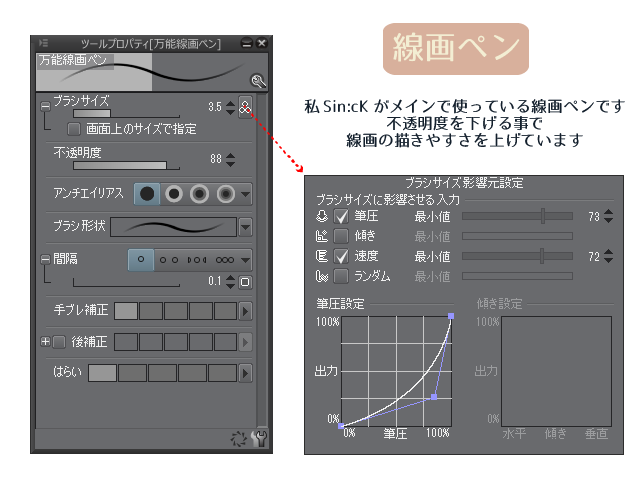The width and height of the screenshot is (640, 480).
Task: Click velocity icon in dynamics panel
Action: click(x=322, y=256)
